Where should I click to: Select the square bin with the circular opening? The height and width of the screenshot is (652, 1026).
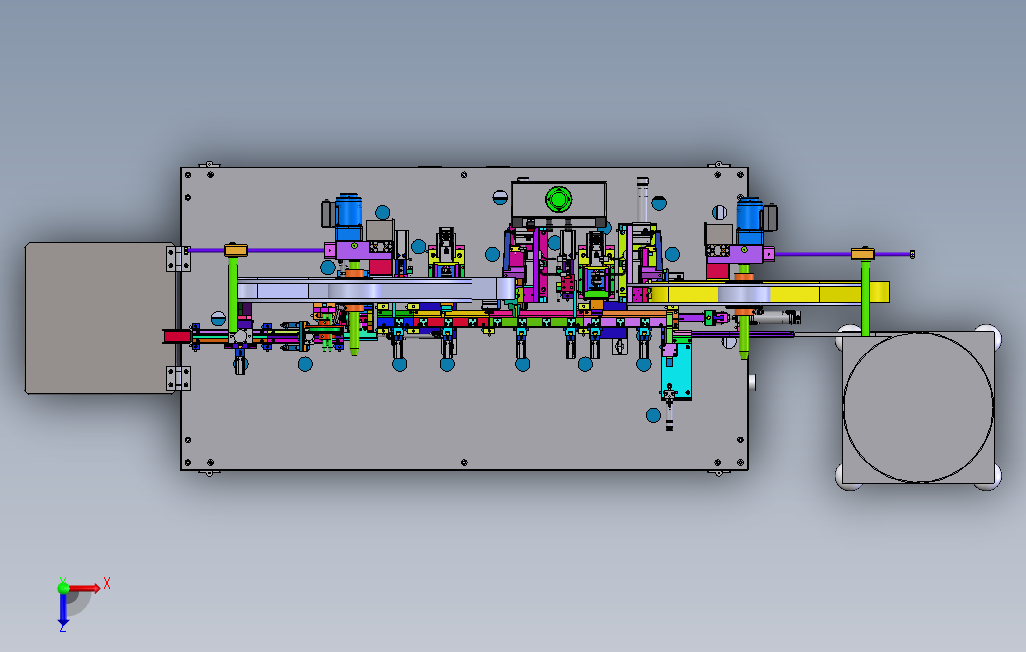pos(918,407)
